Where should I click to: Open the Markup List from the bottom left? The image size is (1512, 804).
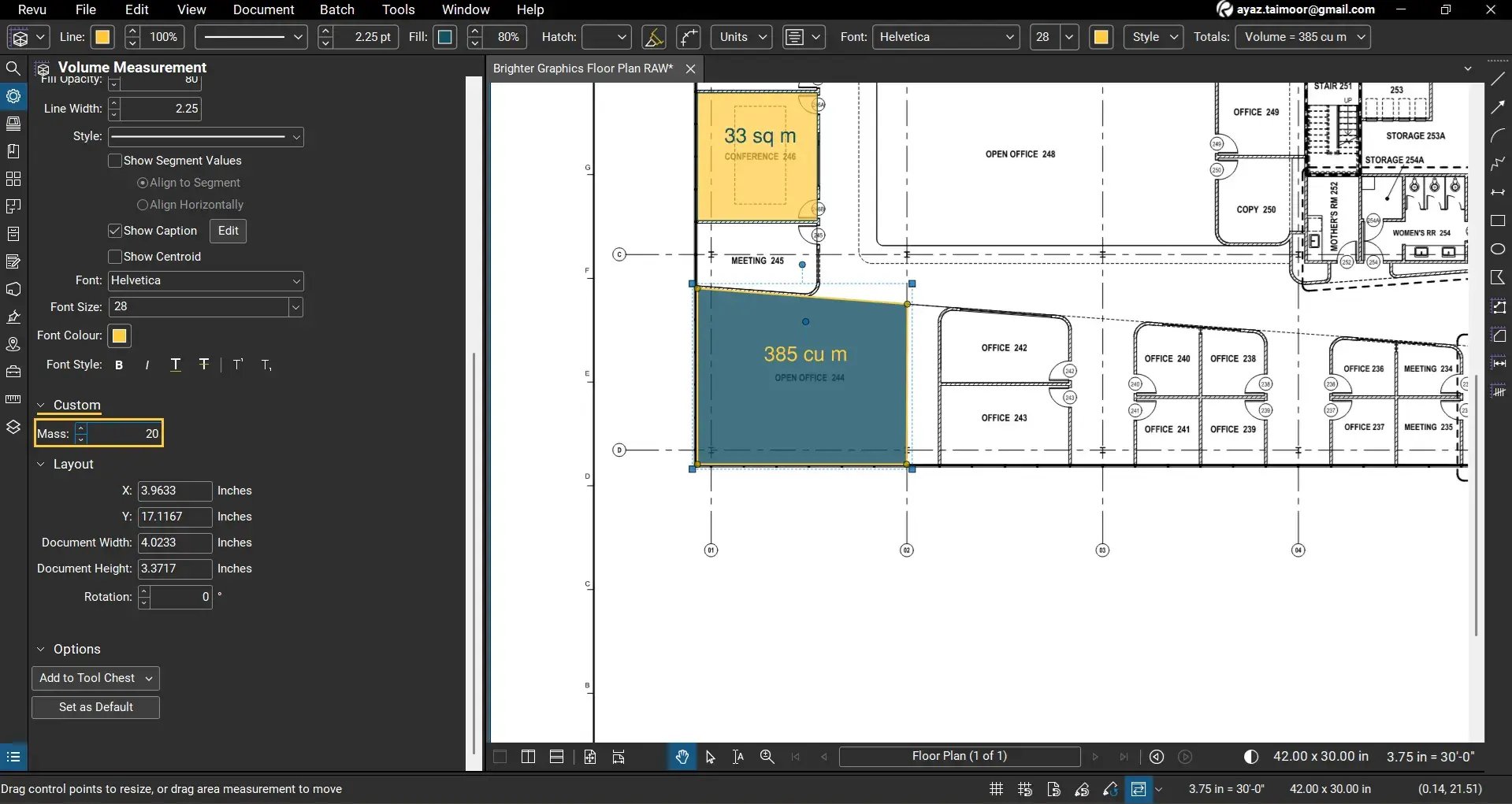coord(13,756)
